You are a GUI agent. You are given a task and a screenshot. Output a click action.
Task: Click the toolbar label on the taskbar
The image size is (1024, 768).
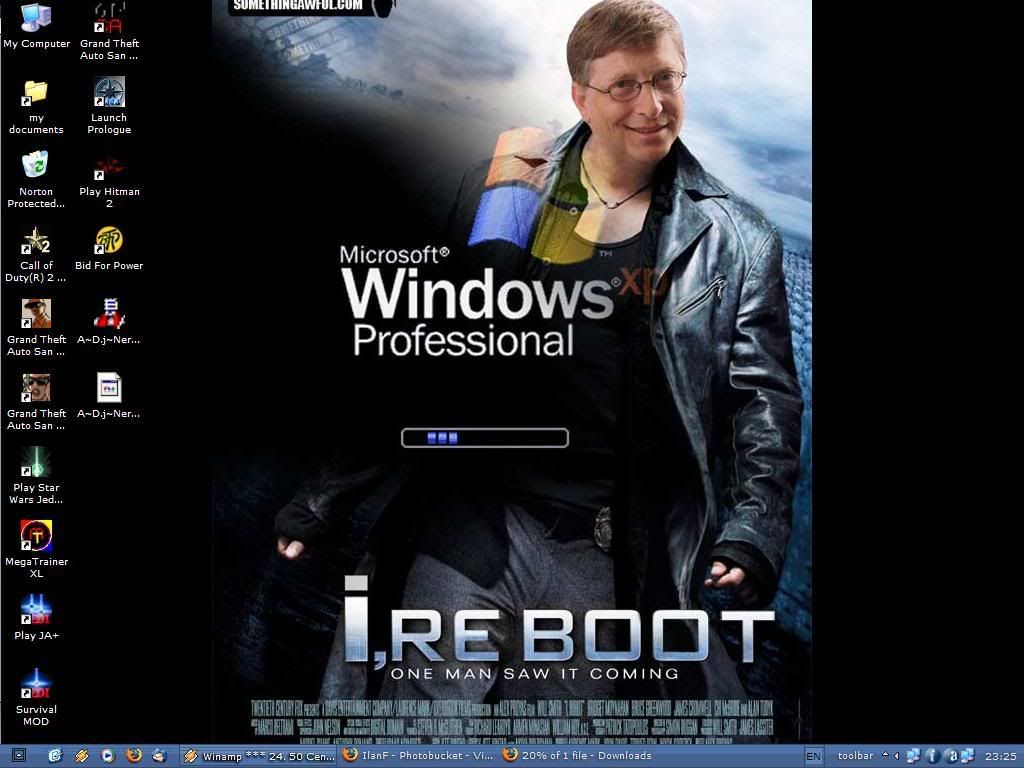coord(856,756)
